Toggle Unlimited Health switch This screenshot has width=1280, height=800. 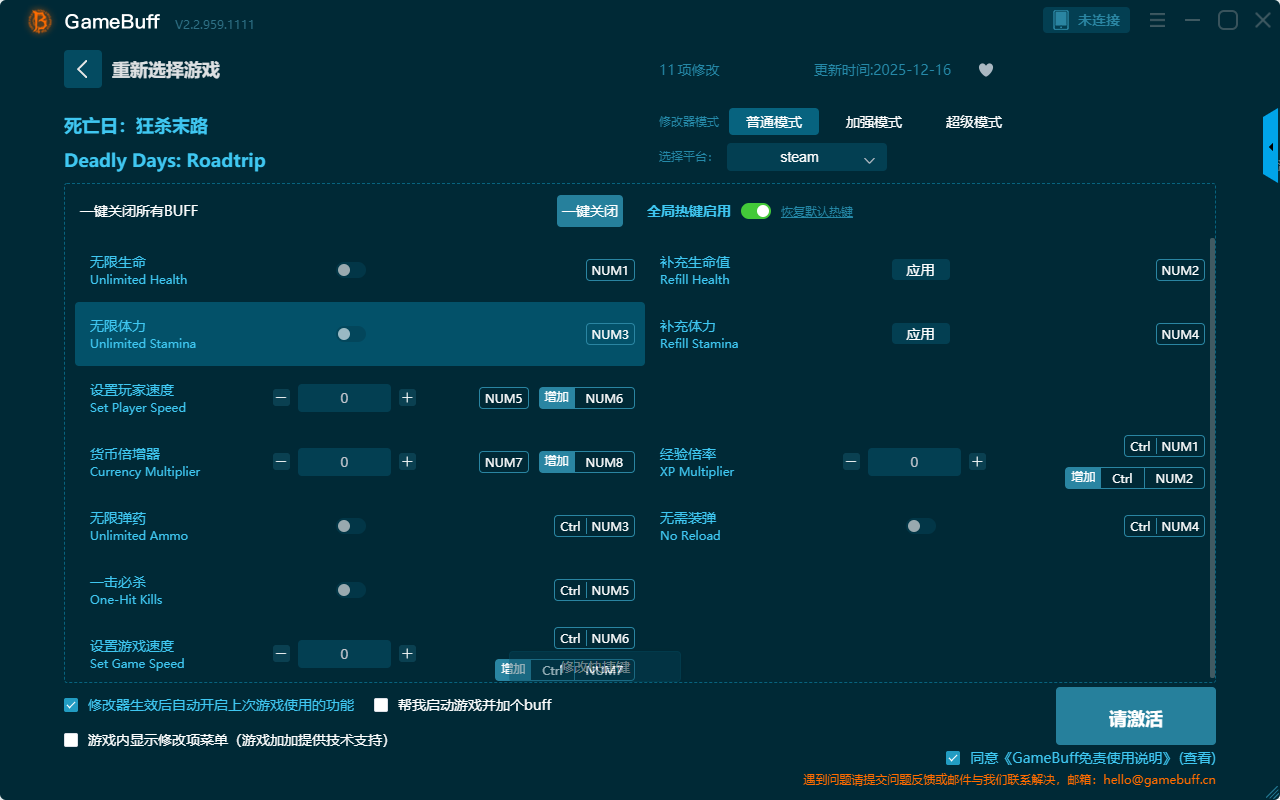pos(350,270)
